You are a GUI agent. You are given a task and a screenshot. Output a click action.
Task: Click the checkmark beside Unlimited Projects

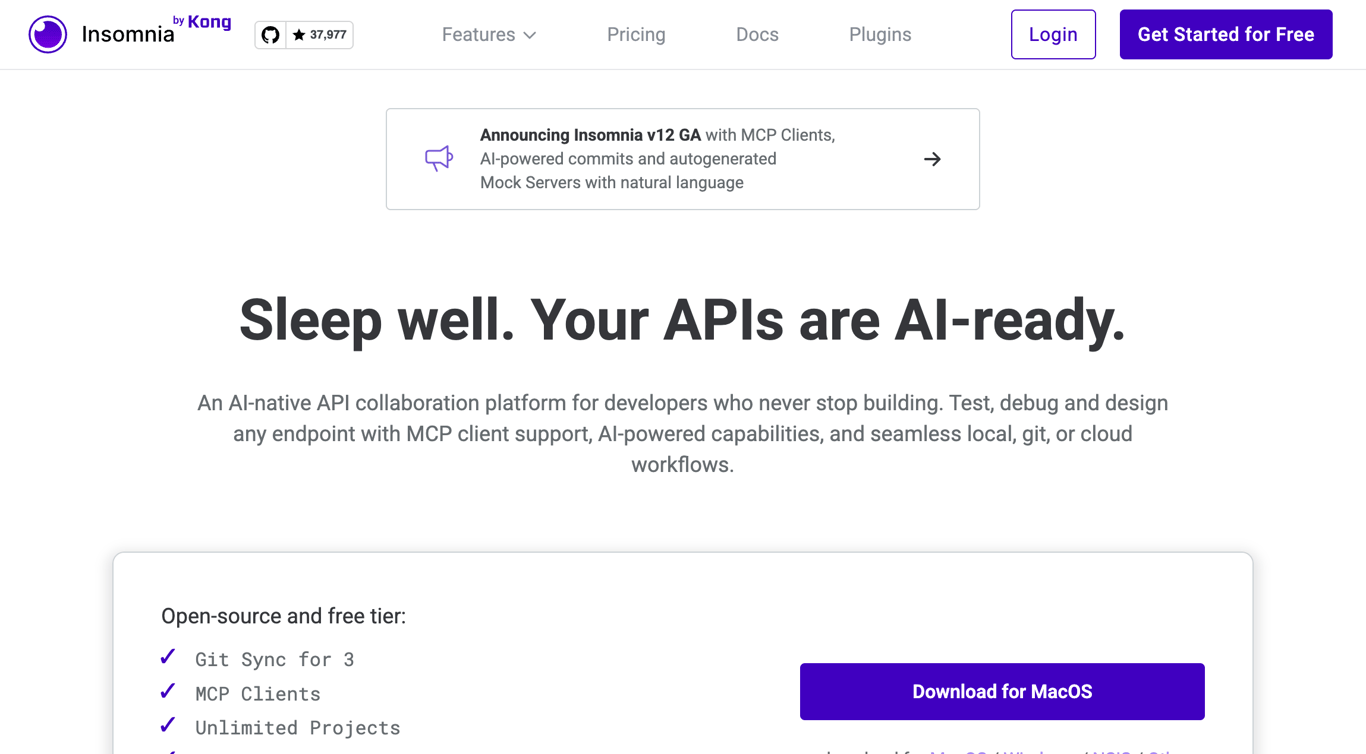coord(168,725)
